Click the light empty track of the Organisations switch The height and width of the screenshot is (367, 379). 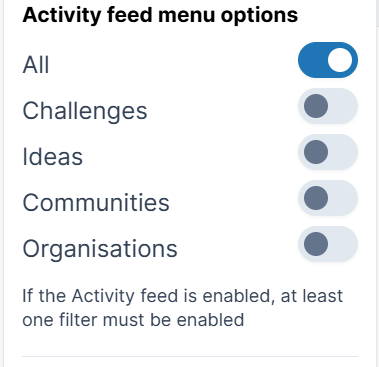343,244
